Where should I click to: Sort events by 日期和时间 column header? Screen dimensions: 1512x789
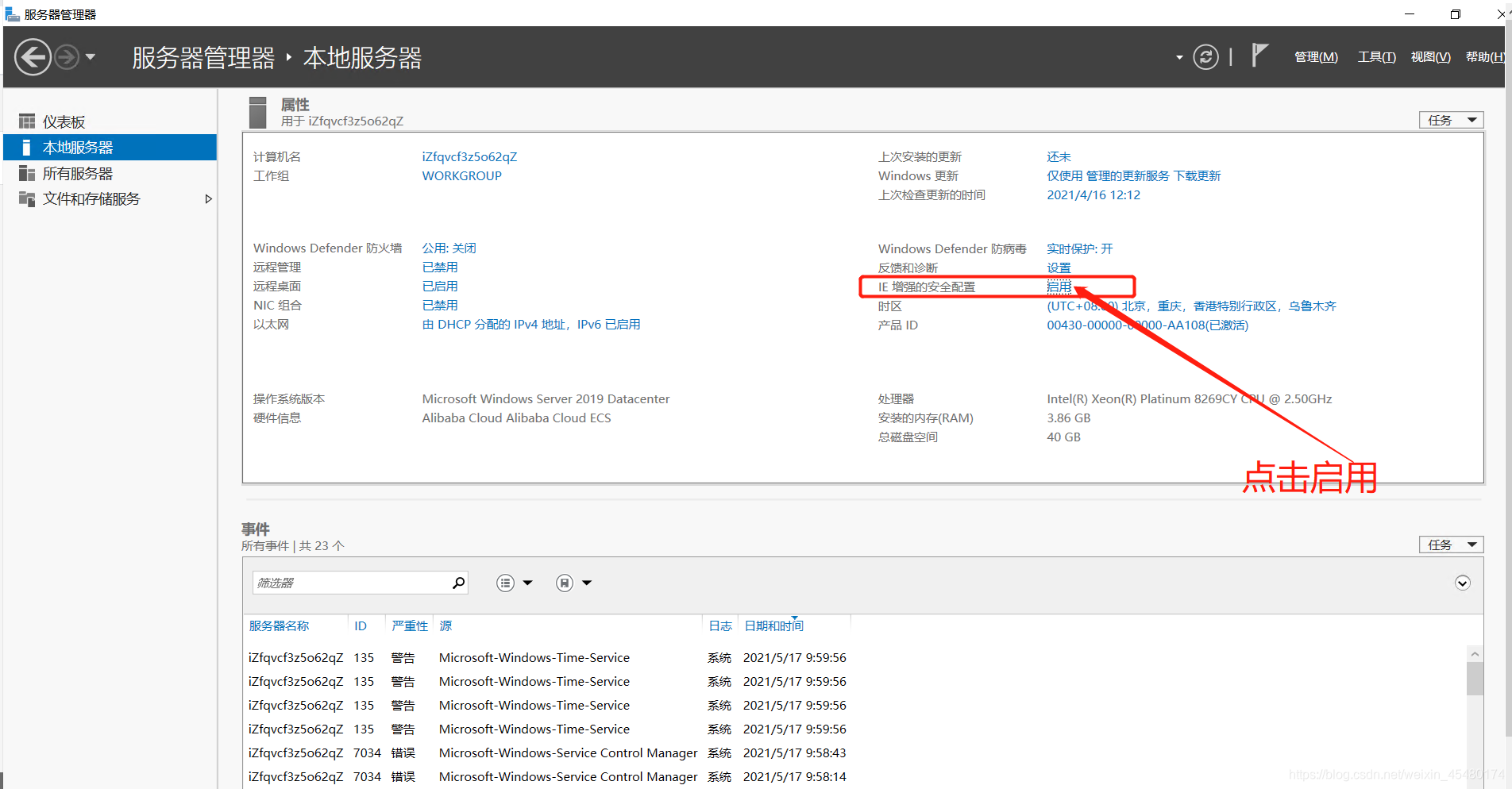tap(773, 626)
